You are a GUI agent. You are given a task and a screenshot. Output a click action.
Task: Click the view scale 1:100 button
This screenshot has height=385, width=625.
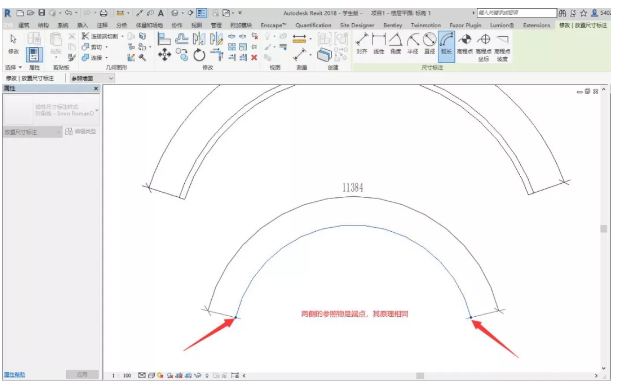tap(121, 375)
